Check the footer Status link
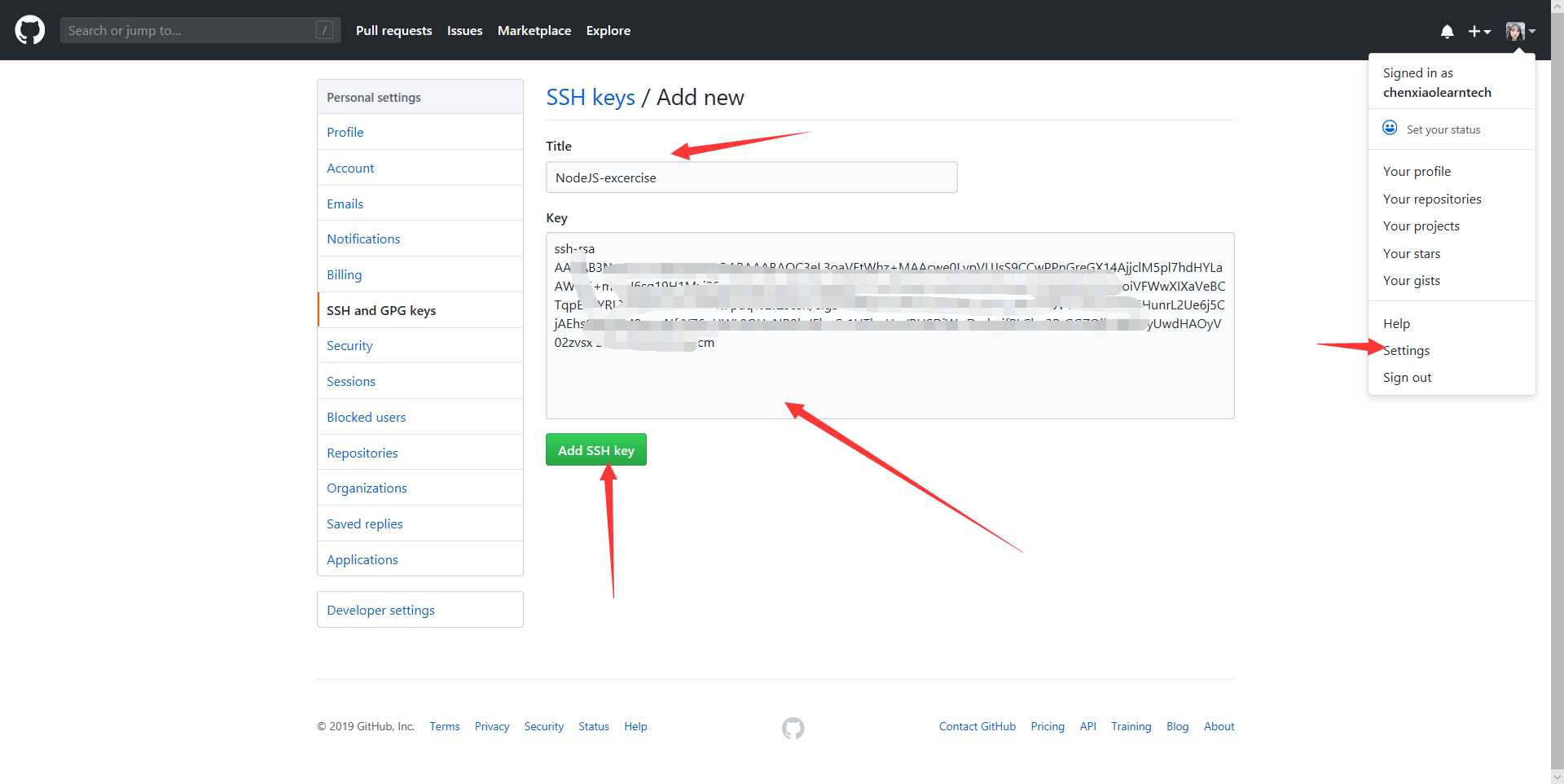 point(594,726)
